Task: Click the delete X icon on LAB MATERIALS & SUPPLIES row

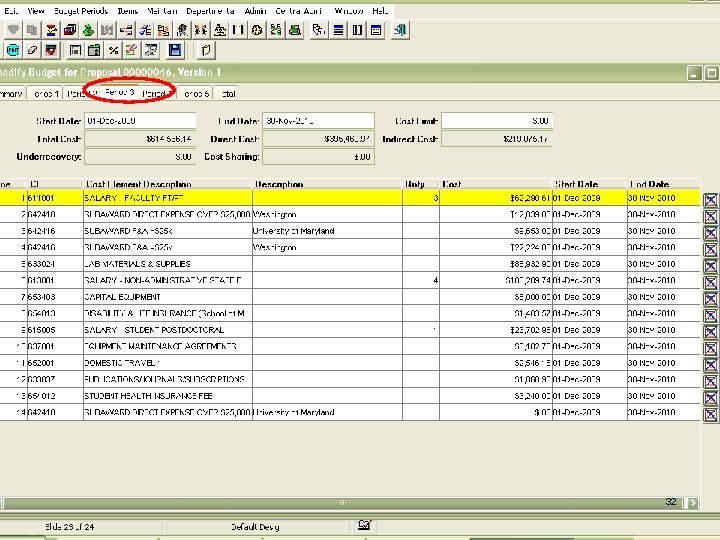Action: click(710, 266)
